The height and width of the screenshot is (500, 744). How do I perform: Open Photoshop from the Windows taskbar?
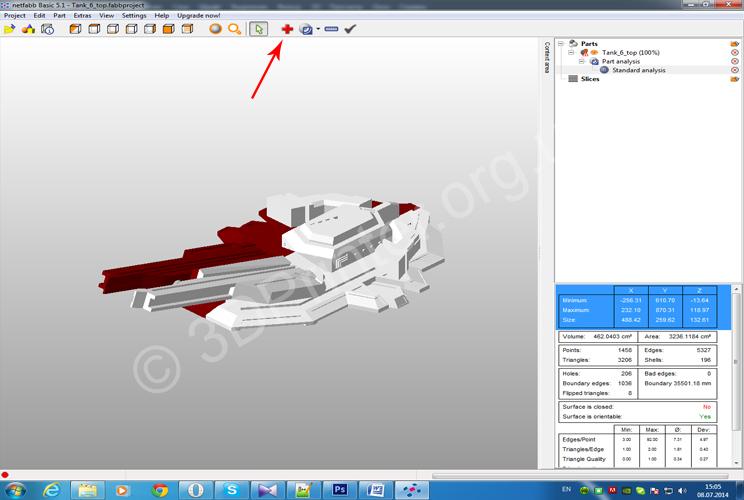pyautogui.click(x=339, y=490)
